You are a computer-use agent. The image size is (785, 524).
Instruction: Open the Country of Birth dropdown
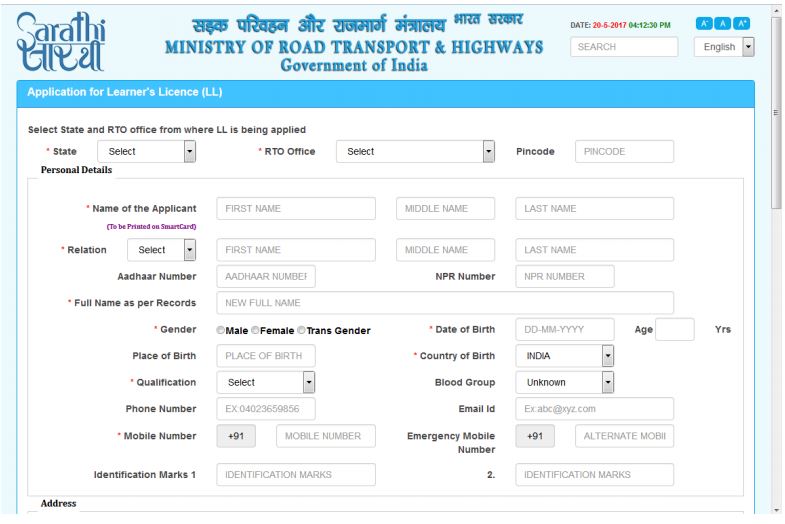coord(564,356)
